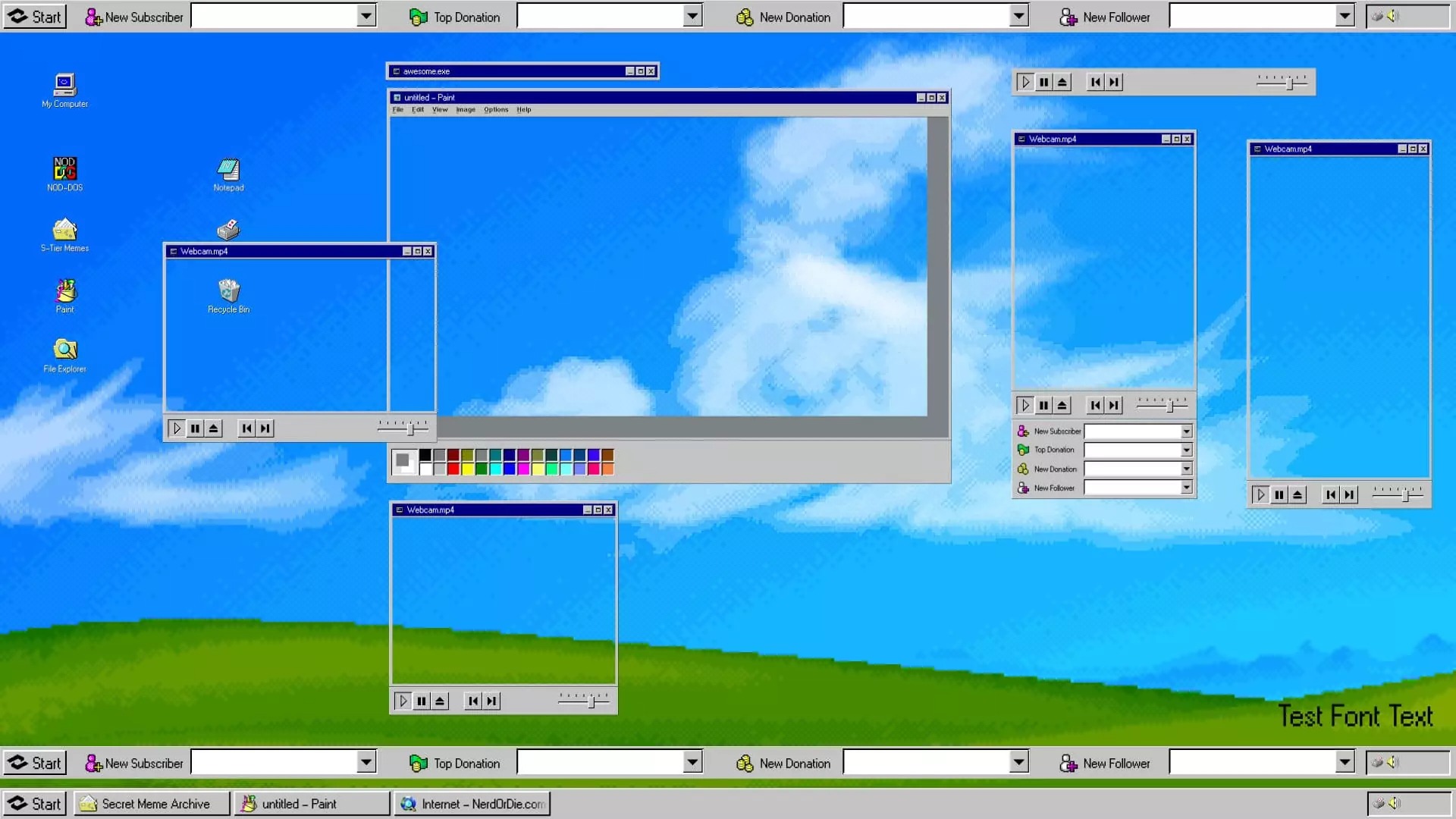Click the Image menu in Paint
1456x819 pixels.
[x=466, y=109]
